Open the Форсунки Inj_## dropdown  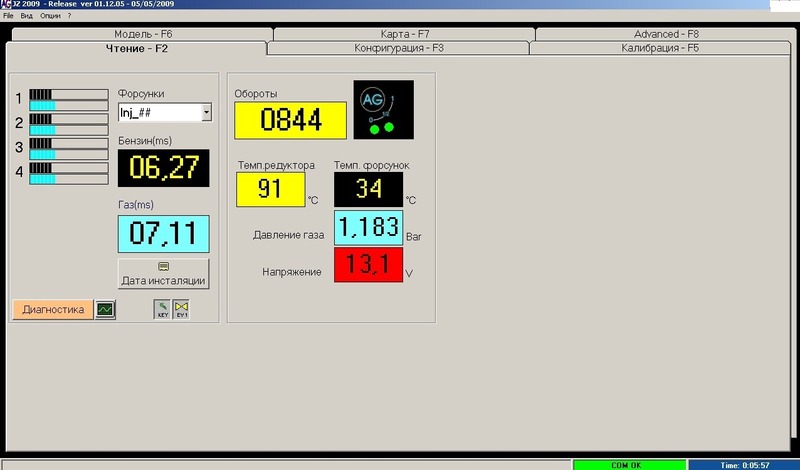click(207, 113)
